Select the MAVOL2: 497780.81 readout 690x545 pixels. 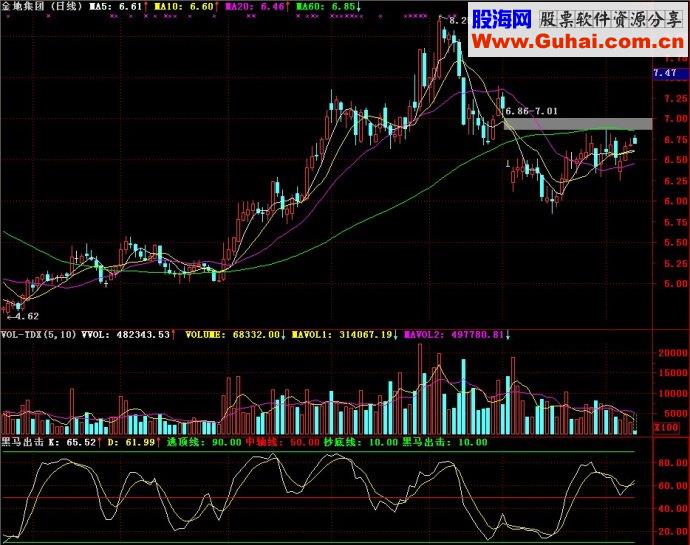tap(458, 335)
